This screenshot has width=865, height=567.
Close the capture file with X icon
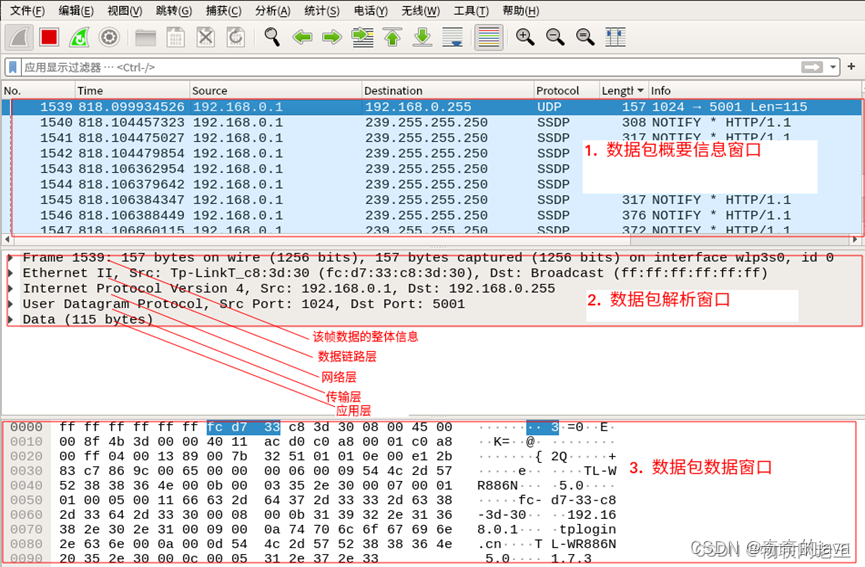pyautogui.click(x=206, y=38)
